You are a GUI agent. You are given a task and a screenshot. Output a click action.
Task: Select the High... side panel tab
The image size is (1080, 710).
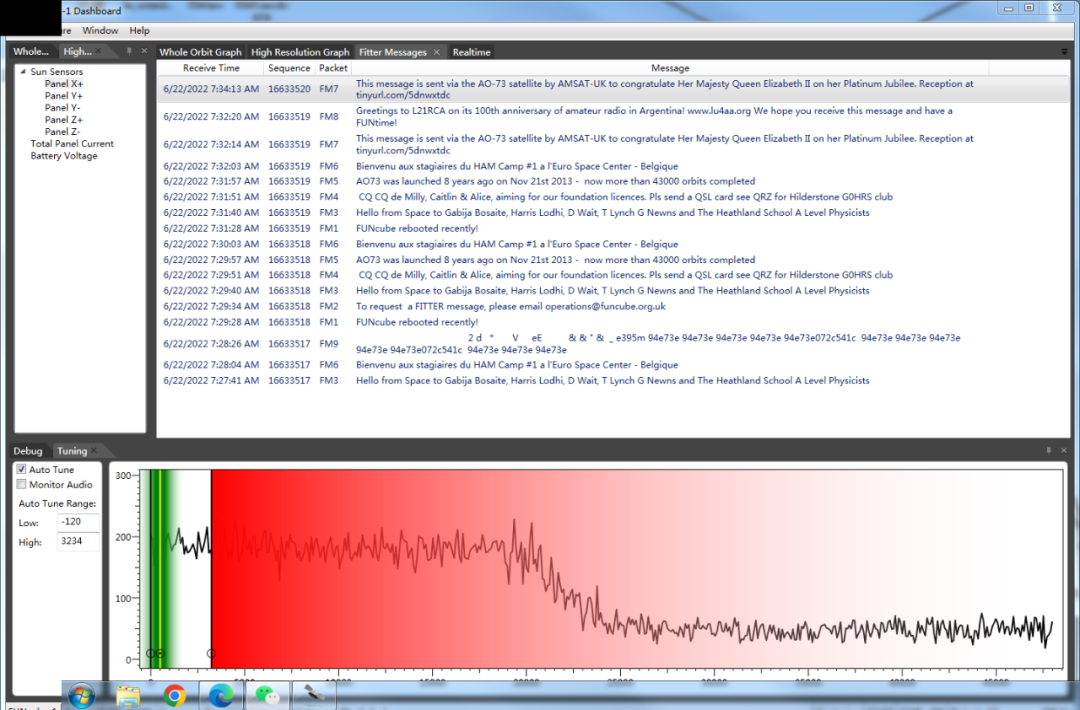coord(77,51)
